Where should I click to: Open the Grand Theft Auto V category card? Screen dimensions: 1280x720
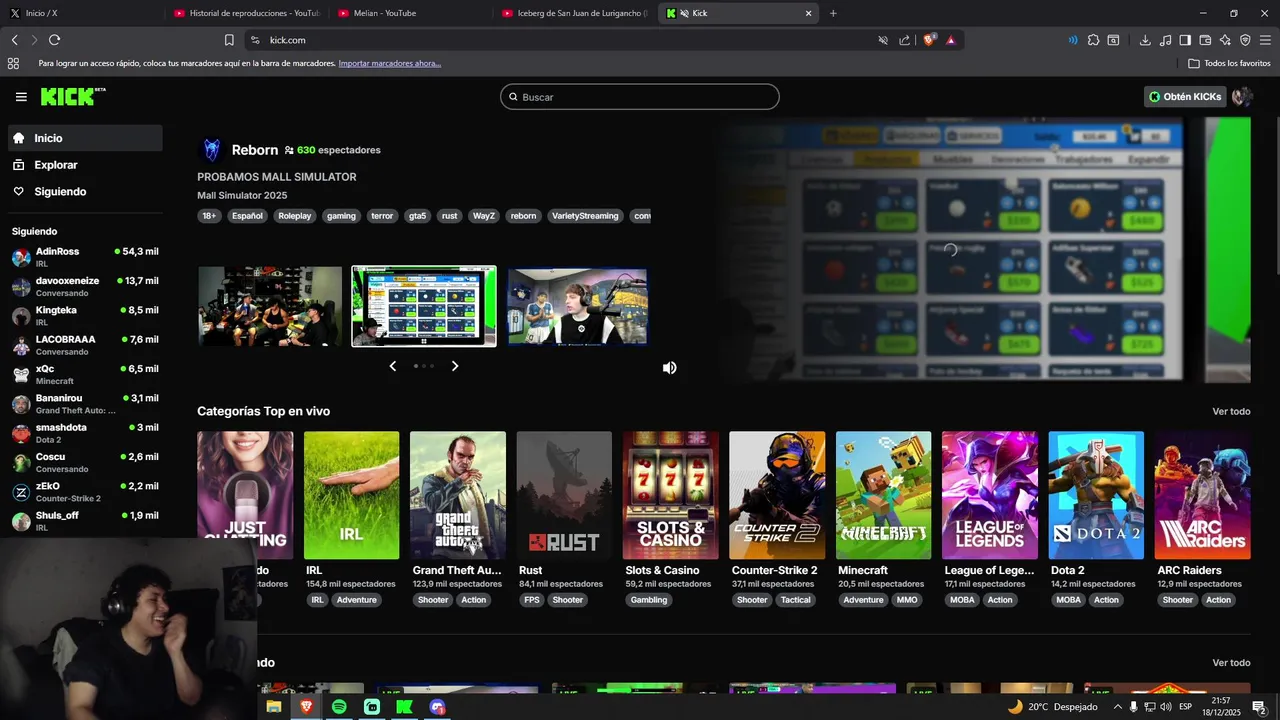tap(458, 495)
